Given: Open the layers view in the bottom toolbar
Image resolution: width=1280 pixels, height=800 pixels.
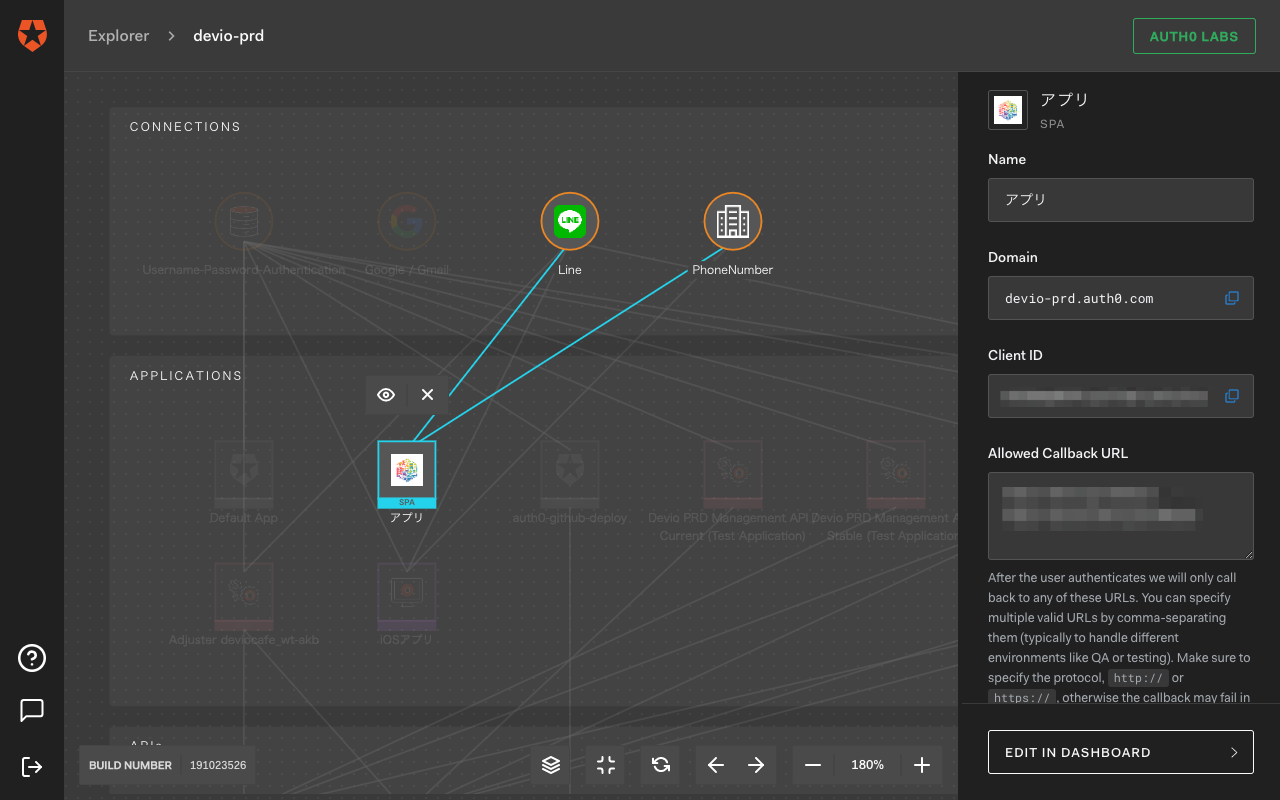Looking at the screenshot, I should (x=550, y=764).
